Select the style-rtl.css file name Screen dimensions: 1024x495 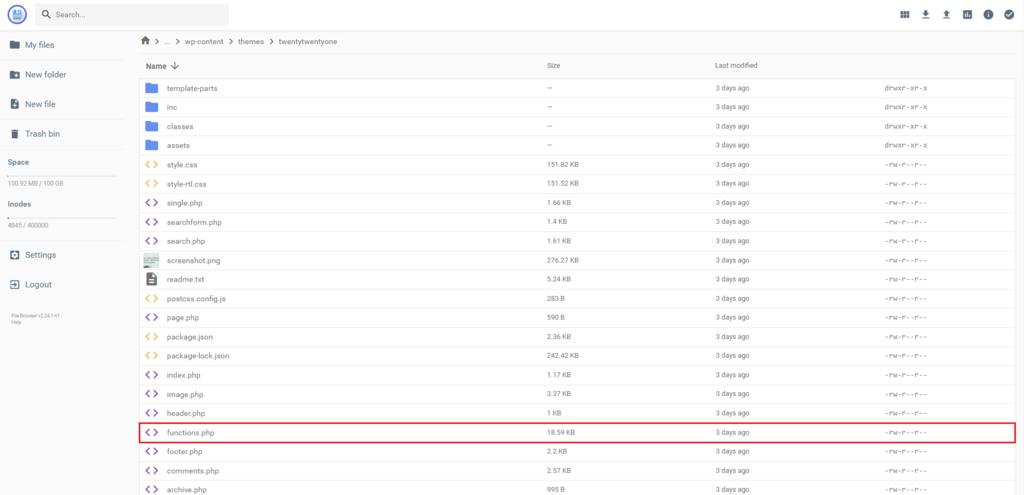click(x=188, y=184)
